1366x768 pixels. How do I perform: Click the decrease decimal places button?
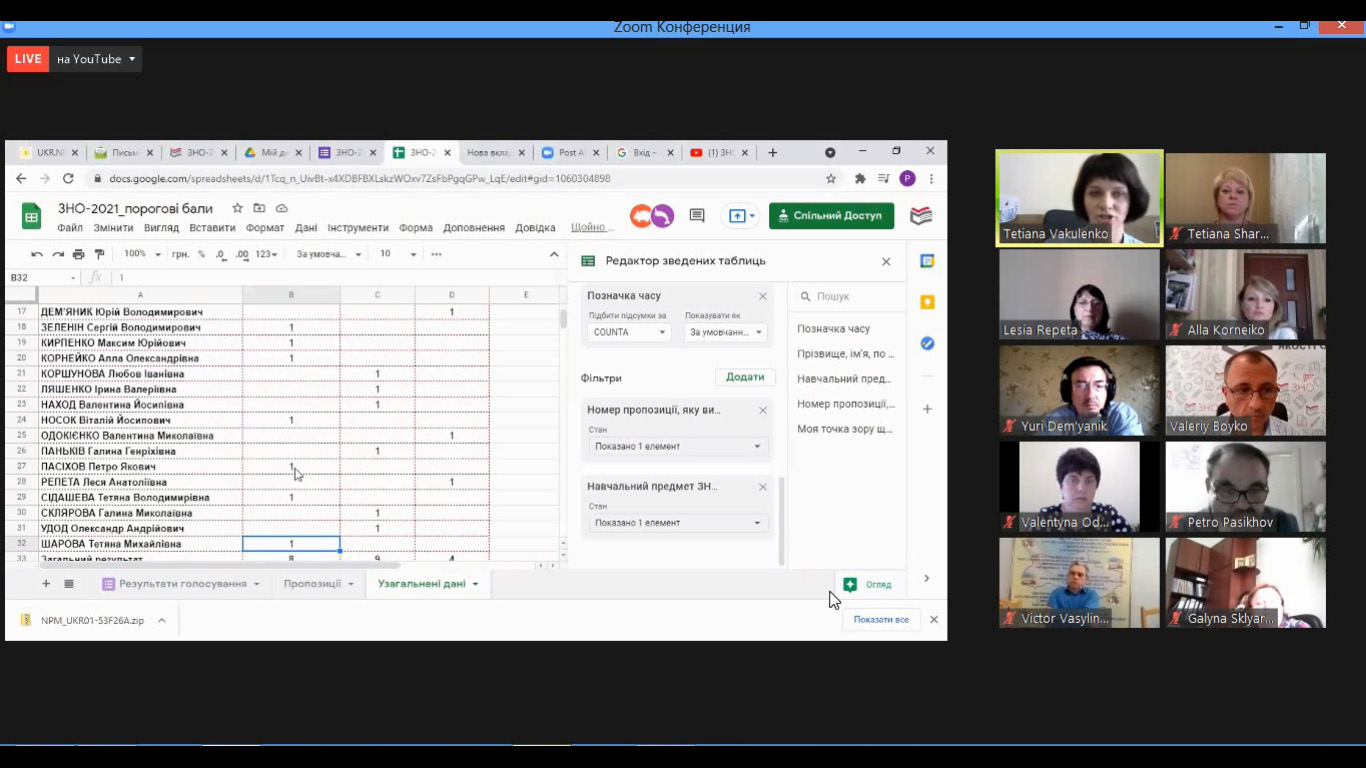click(221, 254)
